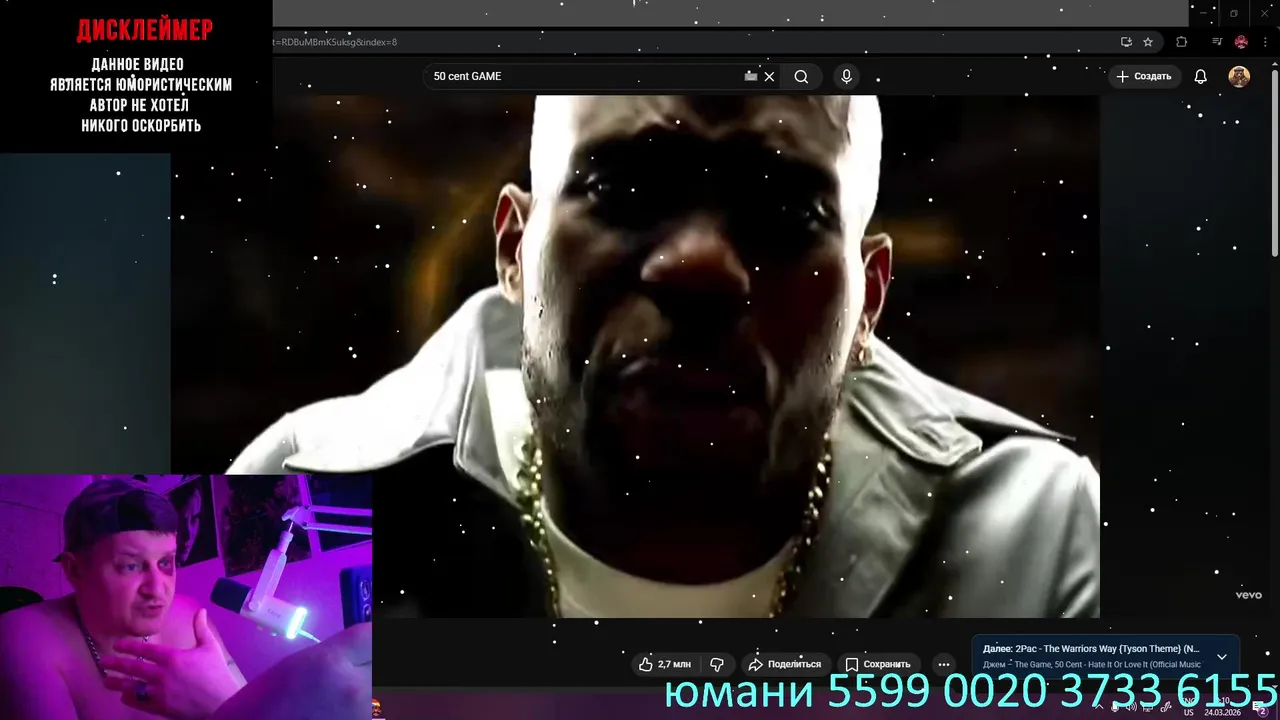
Task: Like the video with 2,7 млн likes
Action: pos(665,664)
